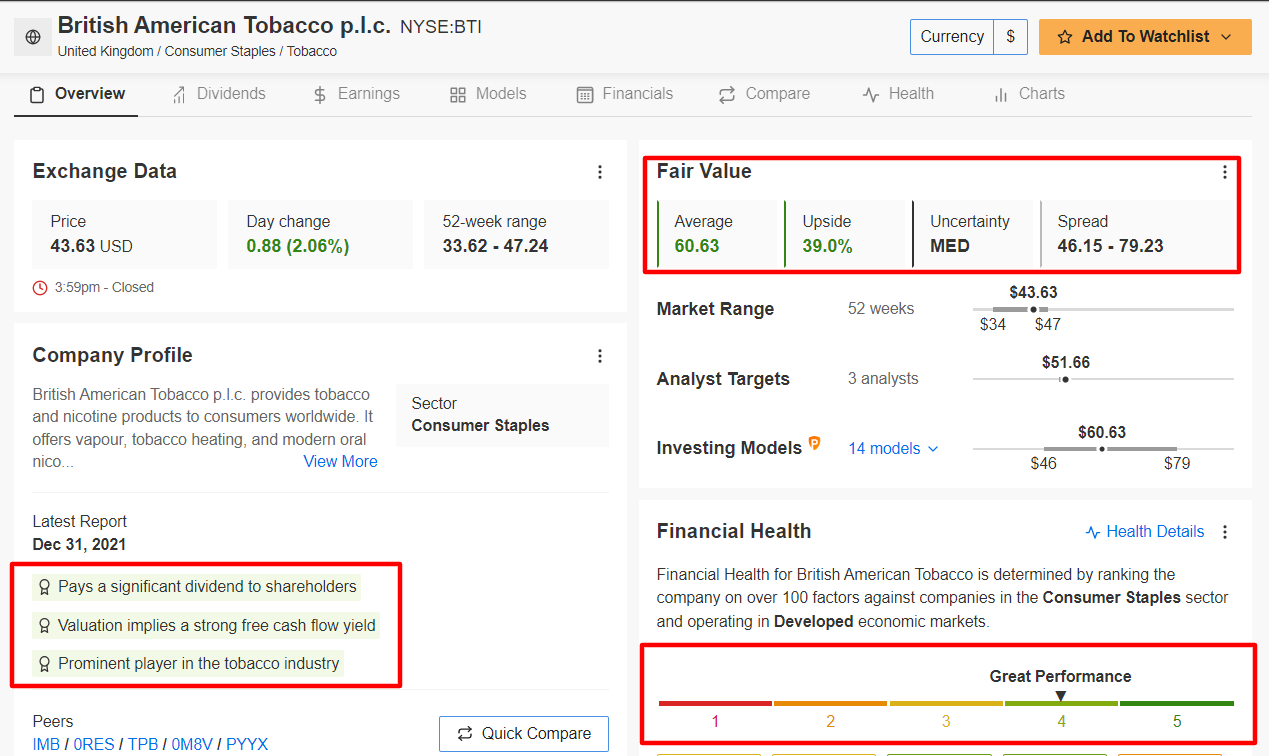Click the Great Performance score marker
This screenshot has width=1269, height=756.
[1061, 696]
